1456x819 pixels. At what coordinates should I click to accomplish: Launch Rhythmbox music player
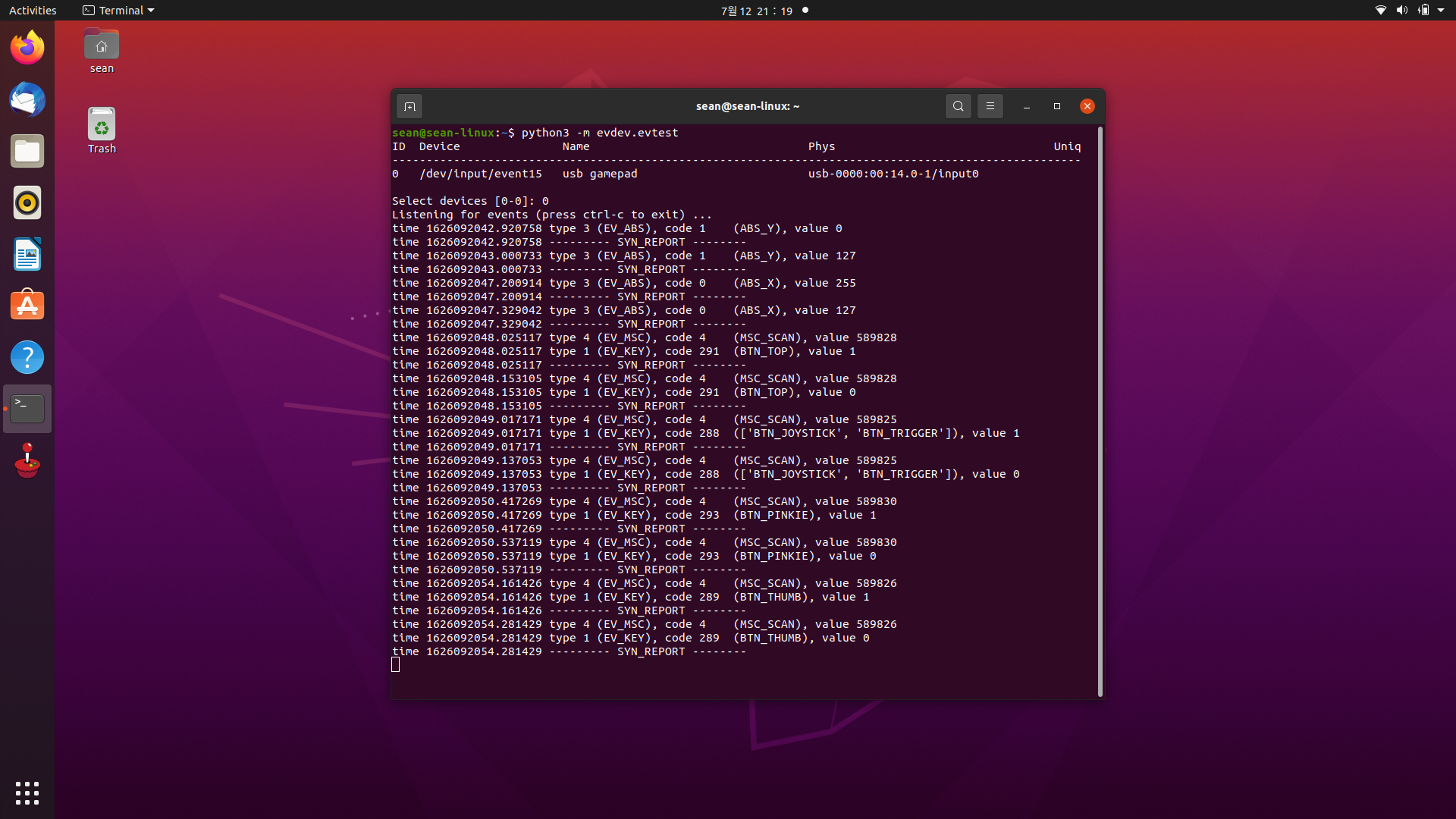coord(27,203)
